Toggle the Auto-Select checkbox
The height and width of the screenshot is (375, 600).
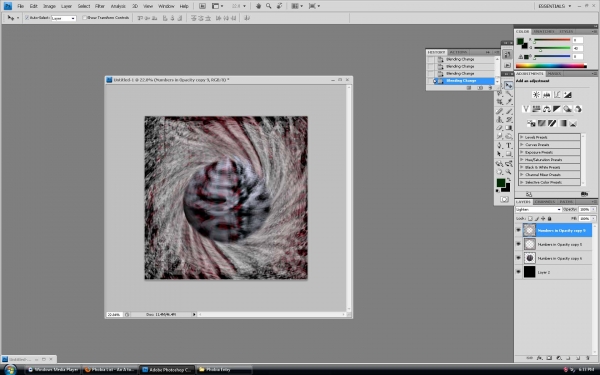pos(27,18)
